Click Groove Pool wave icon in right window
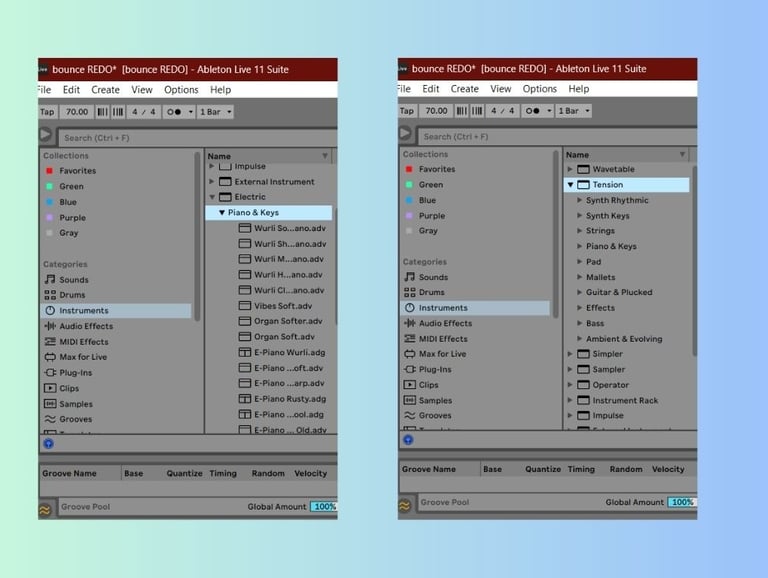The width and height of the screenshot is (768, 578). click(405, 506)
